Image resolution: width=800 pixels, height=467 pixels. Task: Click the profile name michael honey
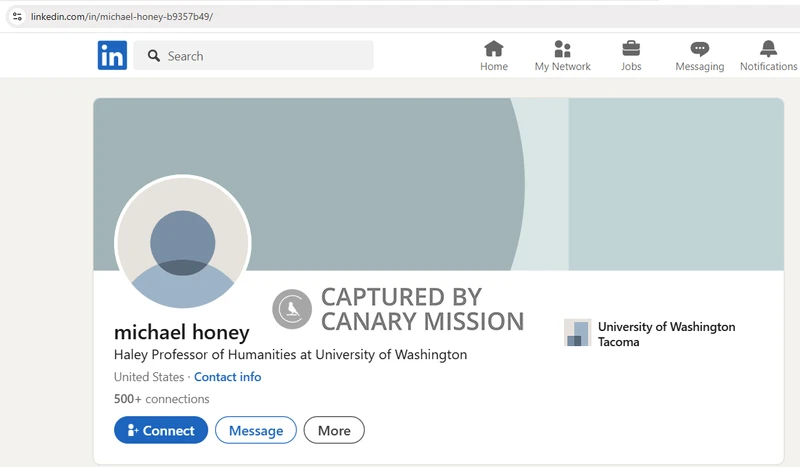click(182, 332)
